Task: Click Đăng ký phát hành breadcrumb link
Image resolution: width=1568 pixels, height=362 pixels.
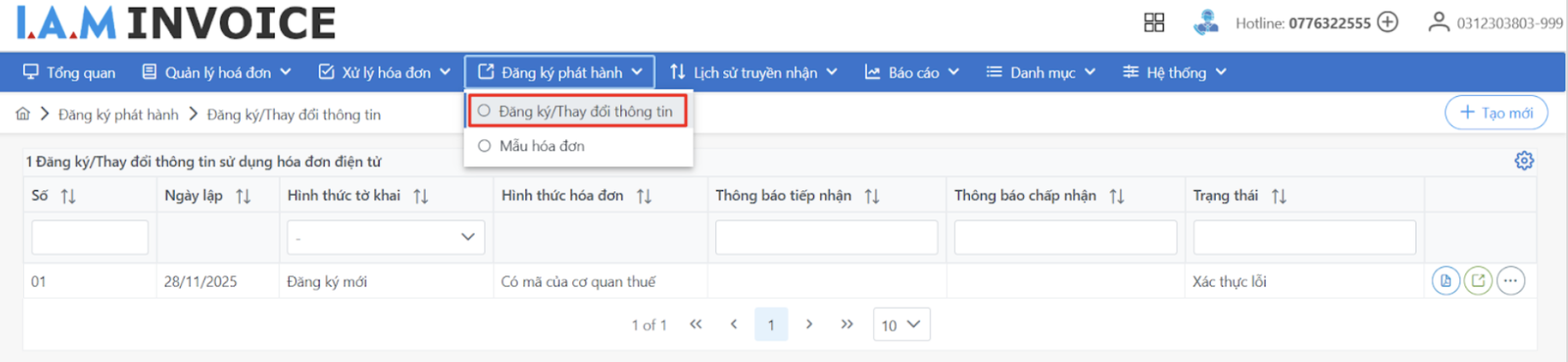Action: 118,114
